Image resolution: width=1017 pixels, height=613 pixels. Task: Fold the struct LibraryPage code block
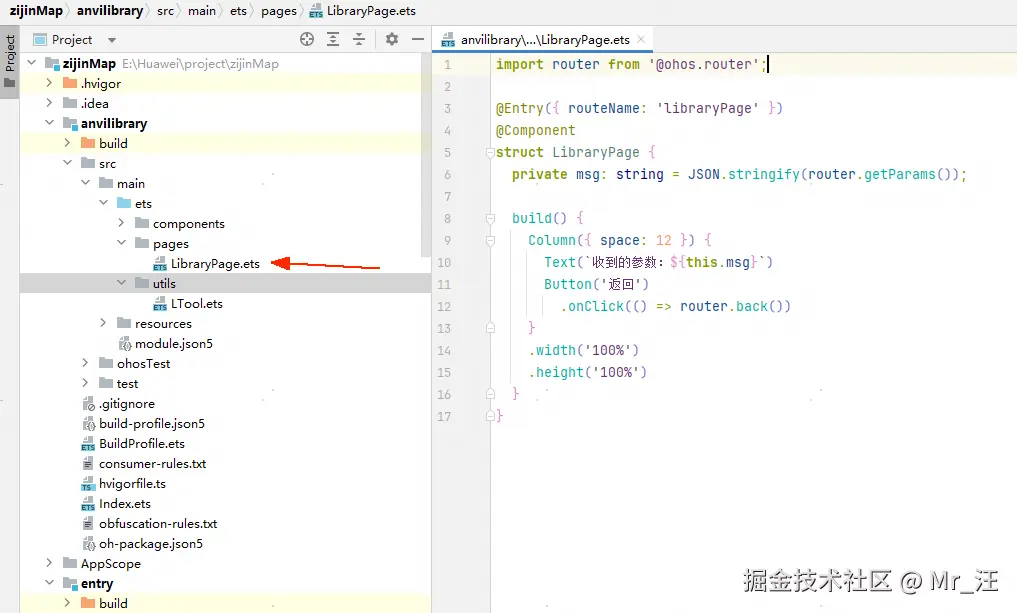490,152
